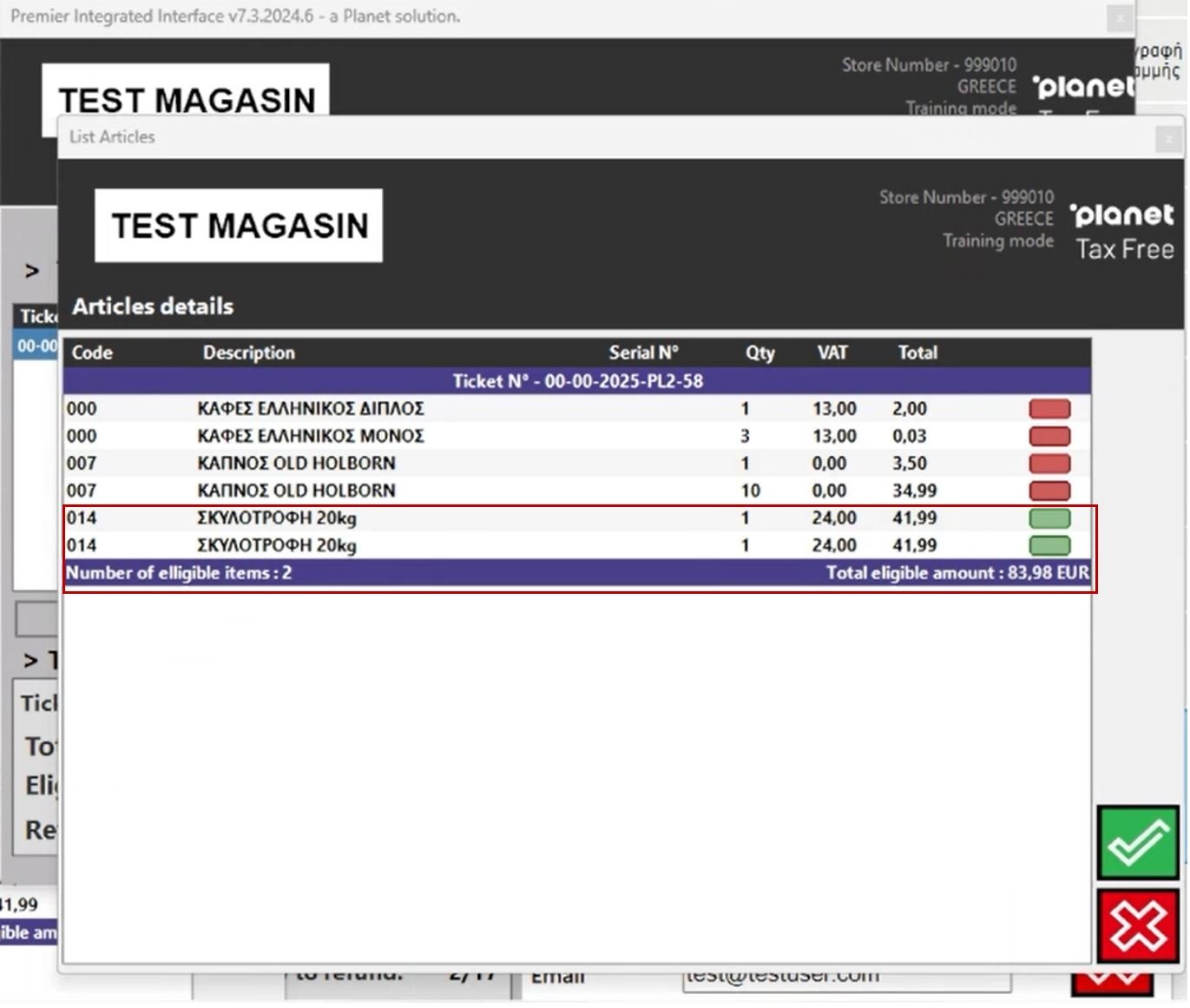Image resolution: width=1190 pixels, height=1008 pixels.
Task: Select the Serial N° column header
Action: (x=642, y=352)
